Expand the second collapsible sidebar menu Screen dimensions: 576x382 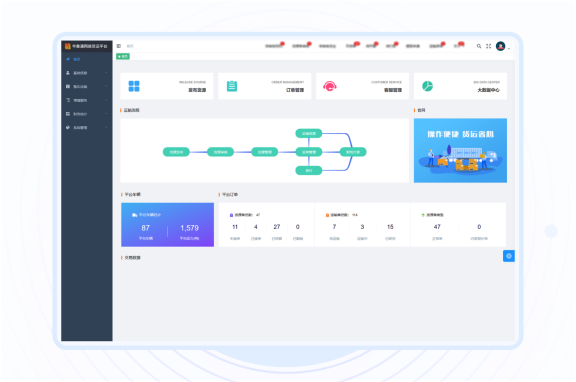87,86
